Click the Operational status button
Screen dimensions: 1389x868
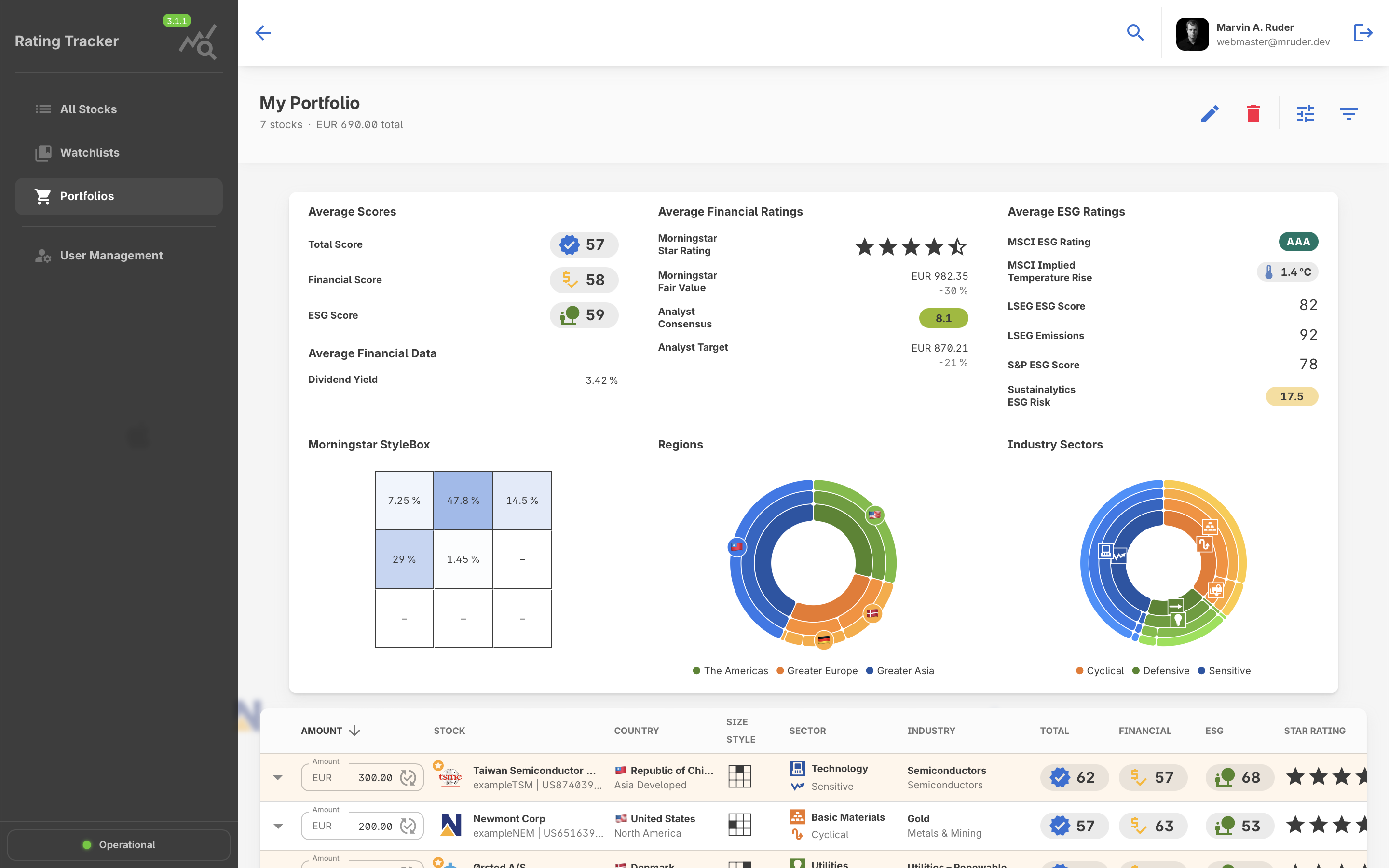(119, 844)
